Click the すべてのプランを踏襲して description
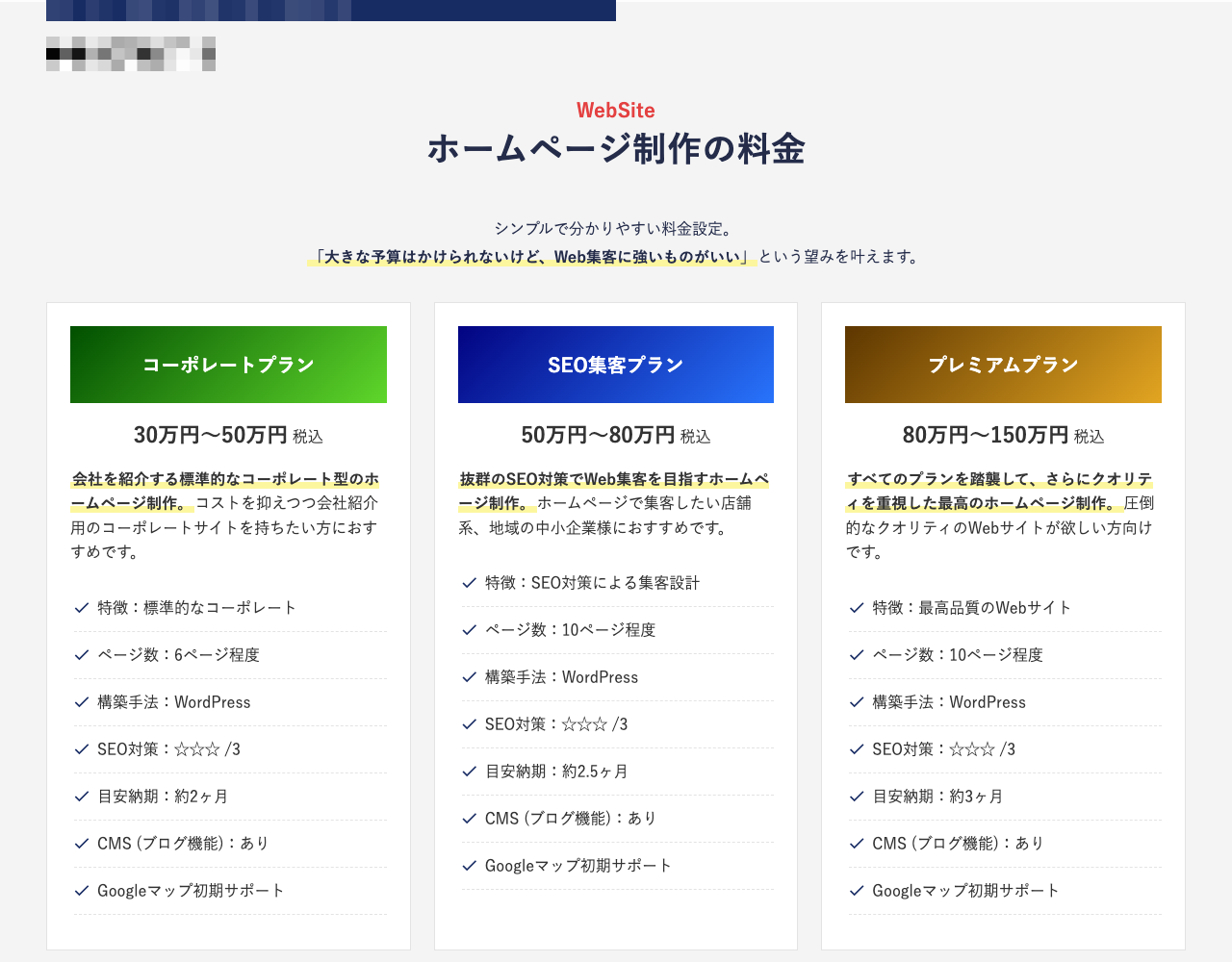Viewport: 1232px width, 962px height. tap(1000, 516)
